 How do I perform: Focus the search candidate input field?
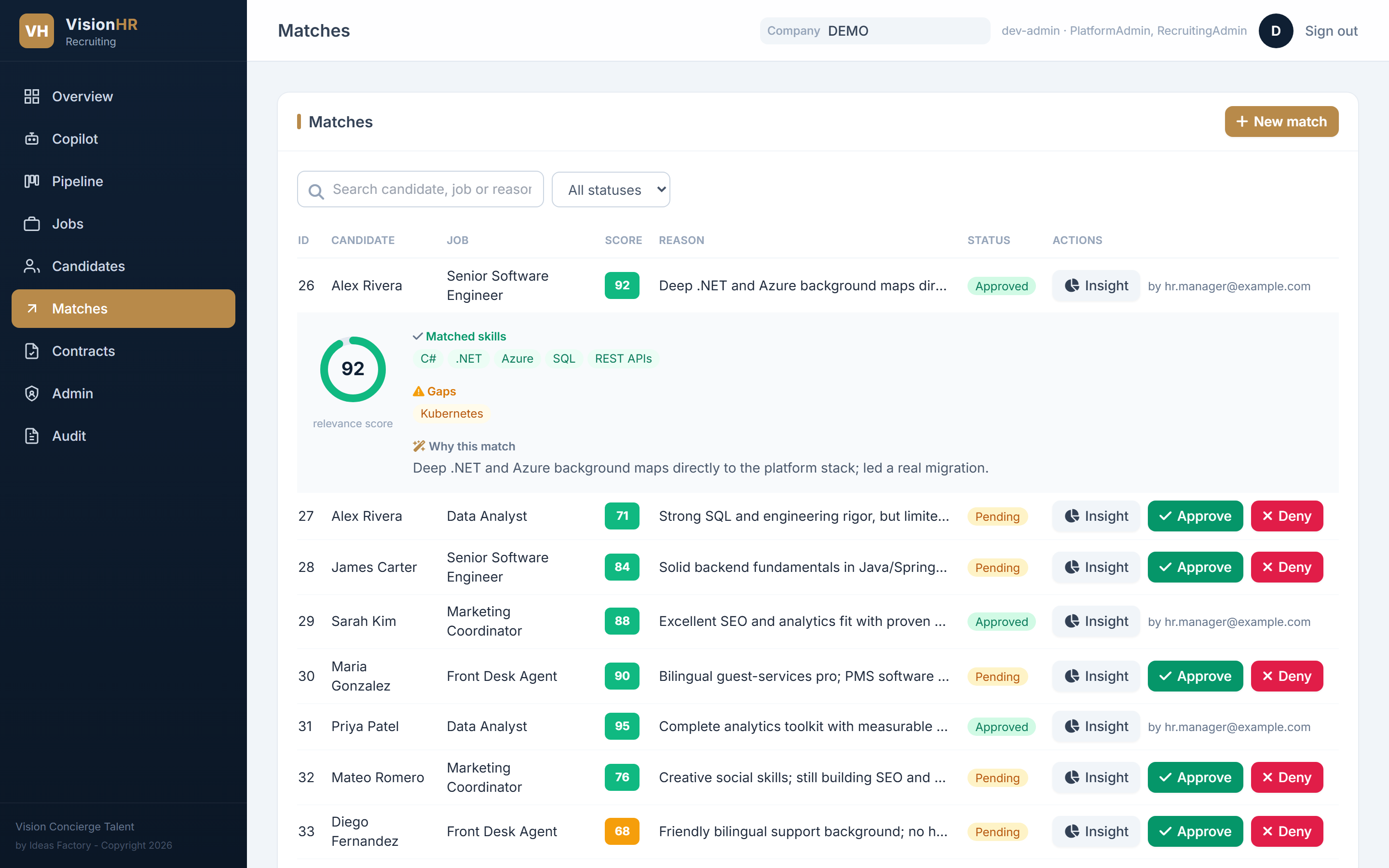click(x=420, y=190)
